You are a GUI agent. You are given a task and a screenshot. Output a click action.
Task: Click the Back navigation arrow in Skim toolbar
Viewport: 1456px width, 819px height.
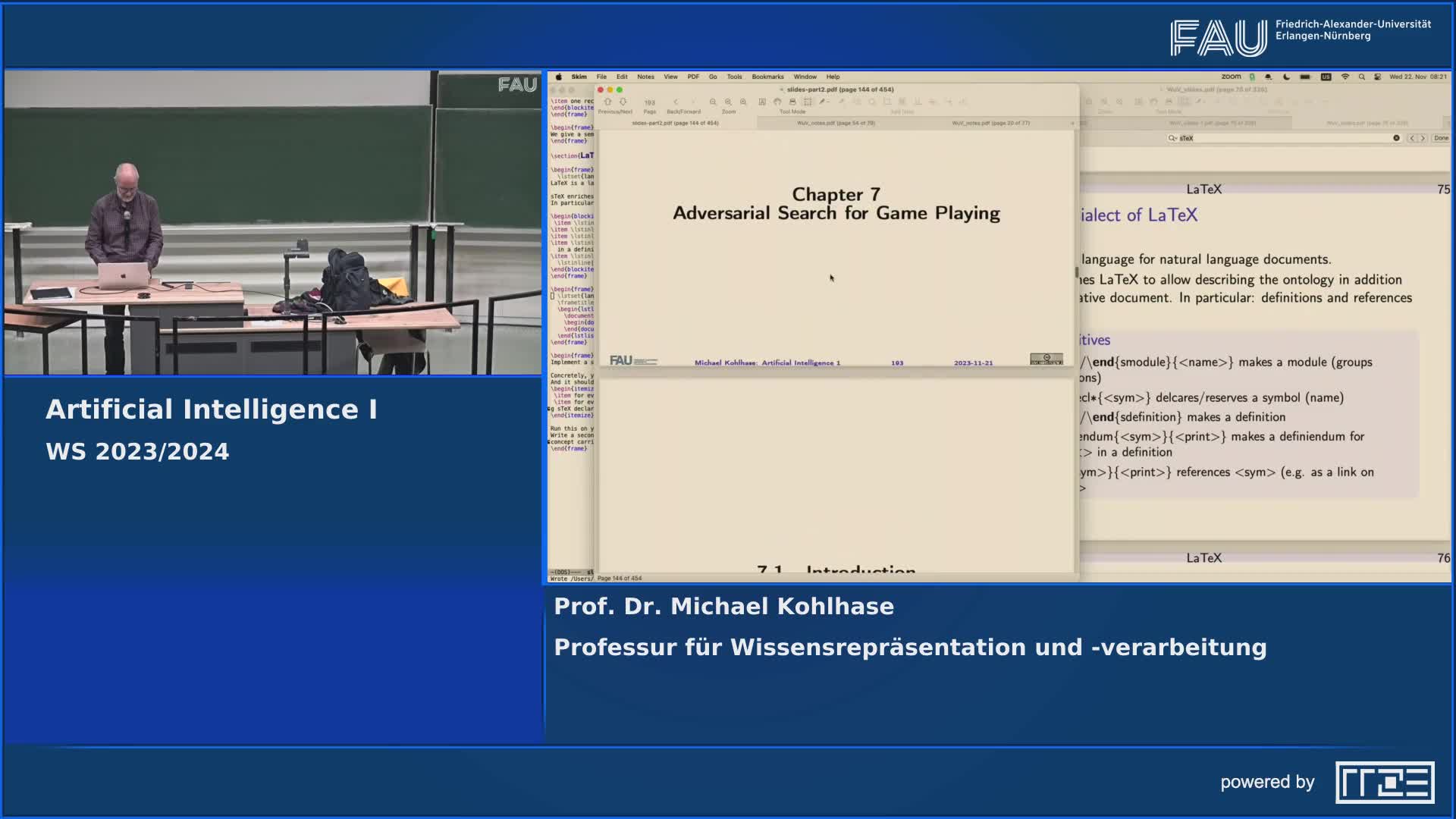click(x=676, y=101)
